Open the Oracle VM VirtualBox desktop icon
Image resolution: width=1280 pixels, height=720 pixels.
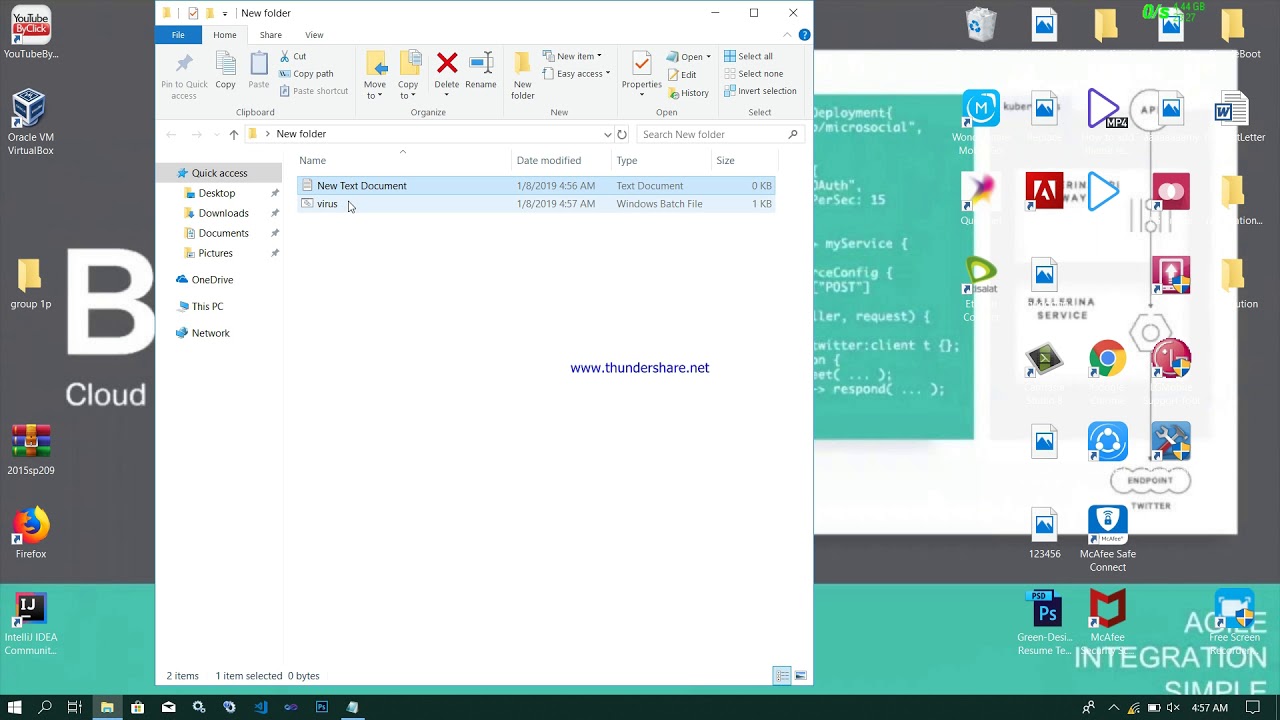point(30,122)
